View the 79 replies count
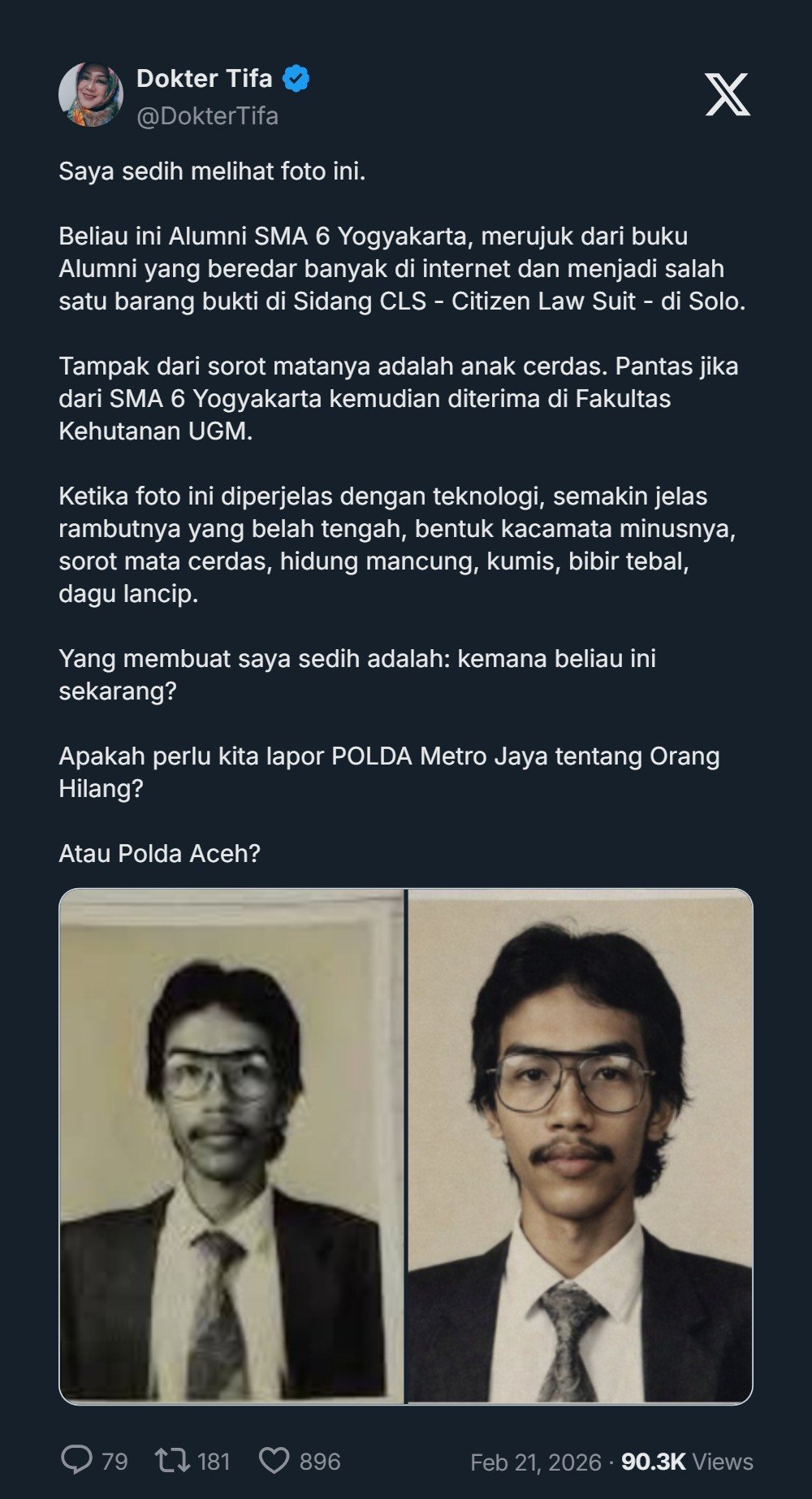The width and height of the screenshot is (812, 1499). (x=114, y=1462)
